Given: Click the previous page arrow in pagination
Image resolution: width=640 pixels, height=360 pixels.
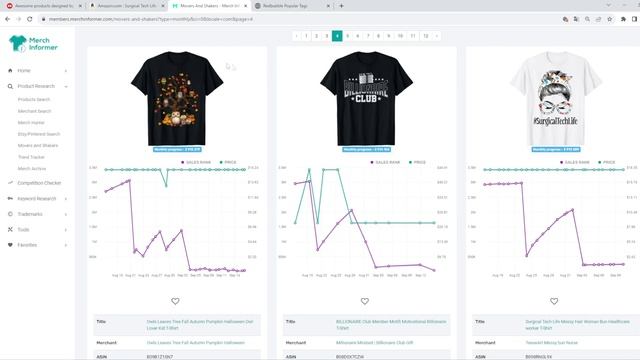Looking at the screenshot, I should tap(296, 36).
